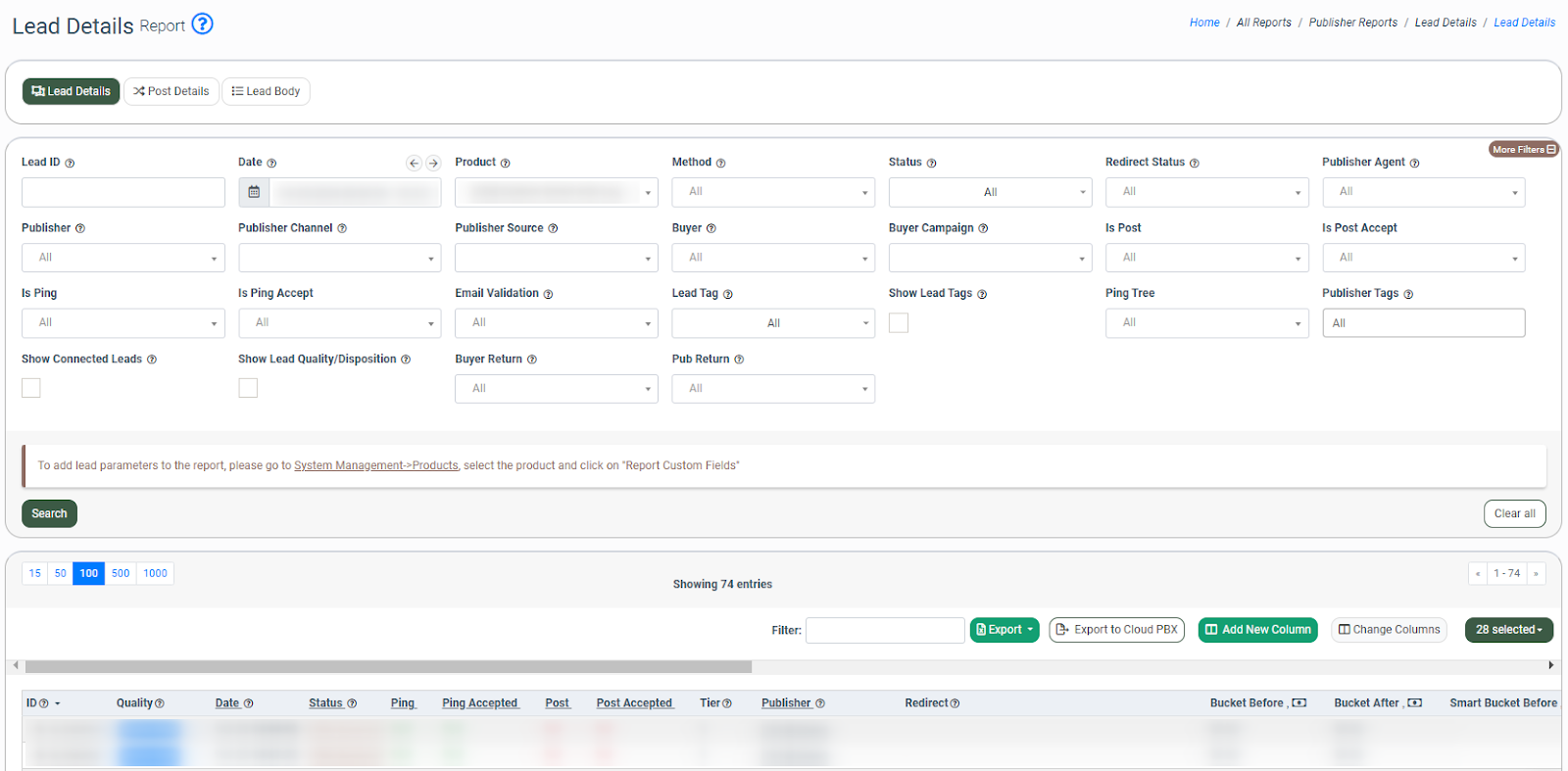Viewport: 1568px width, 771px height.
Task: Click the Lead ID input field
Action: [123, 192]
